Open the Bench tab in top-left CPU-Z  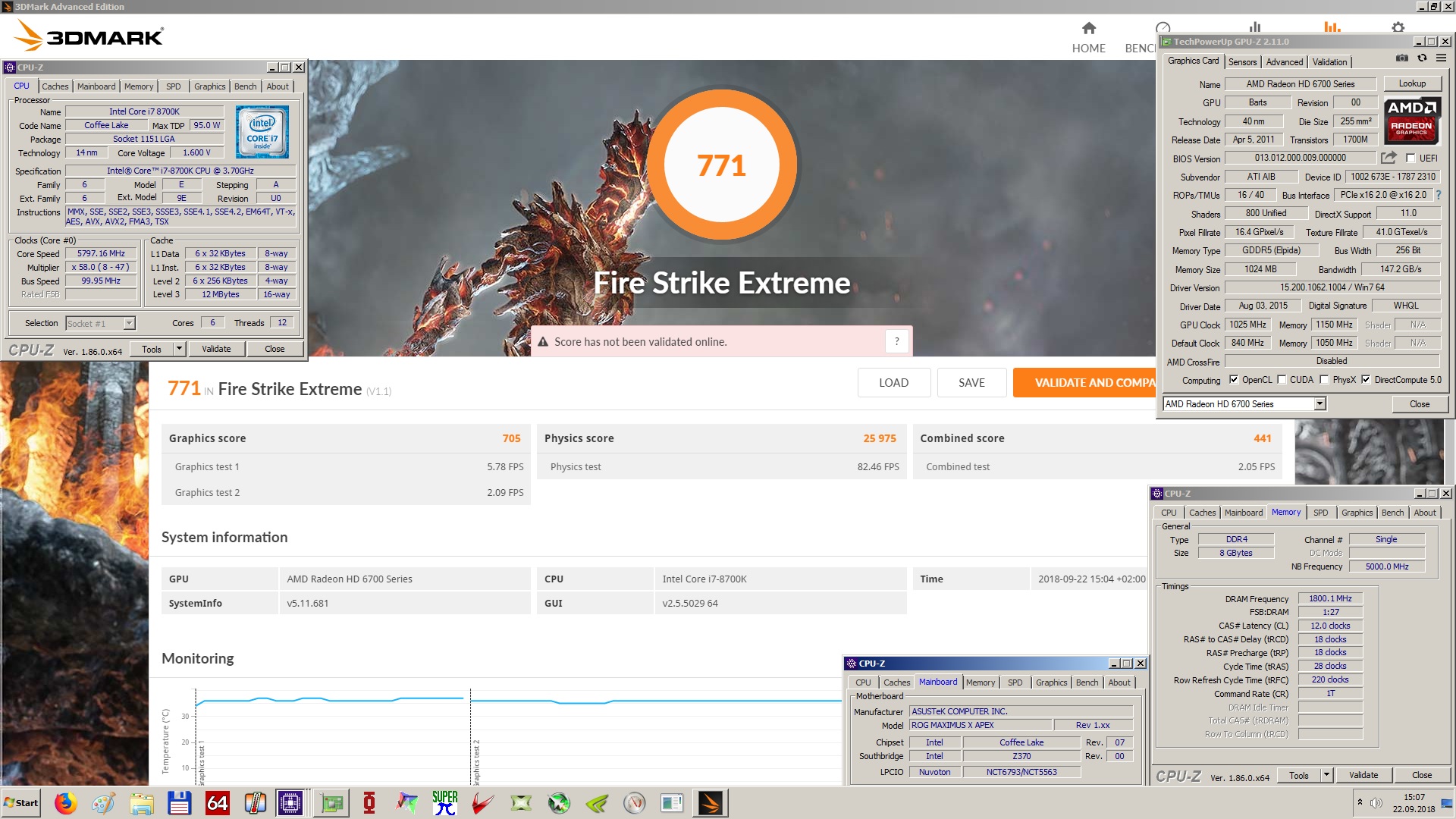tap(245, 86)
